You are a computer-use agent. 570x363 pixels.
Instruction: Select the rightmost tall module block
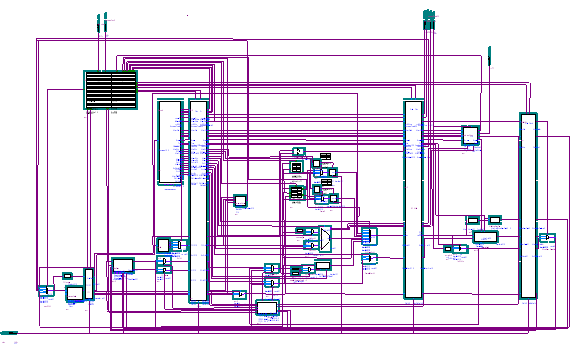[529, 206]
